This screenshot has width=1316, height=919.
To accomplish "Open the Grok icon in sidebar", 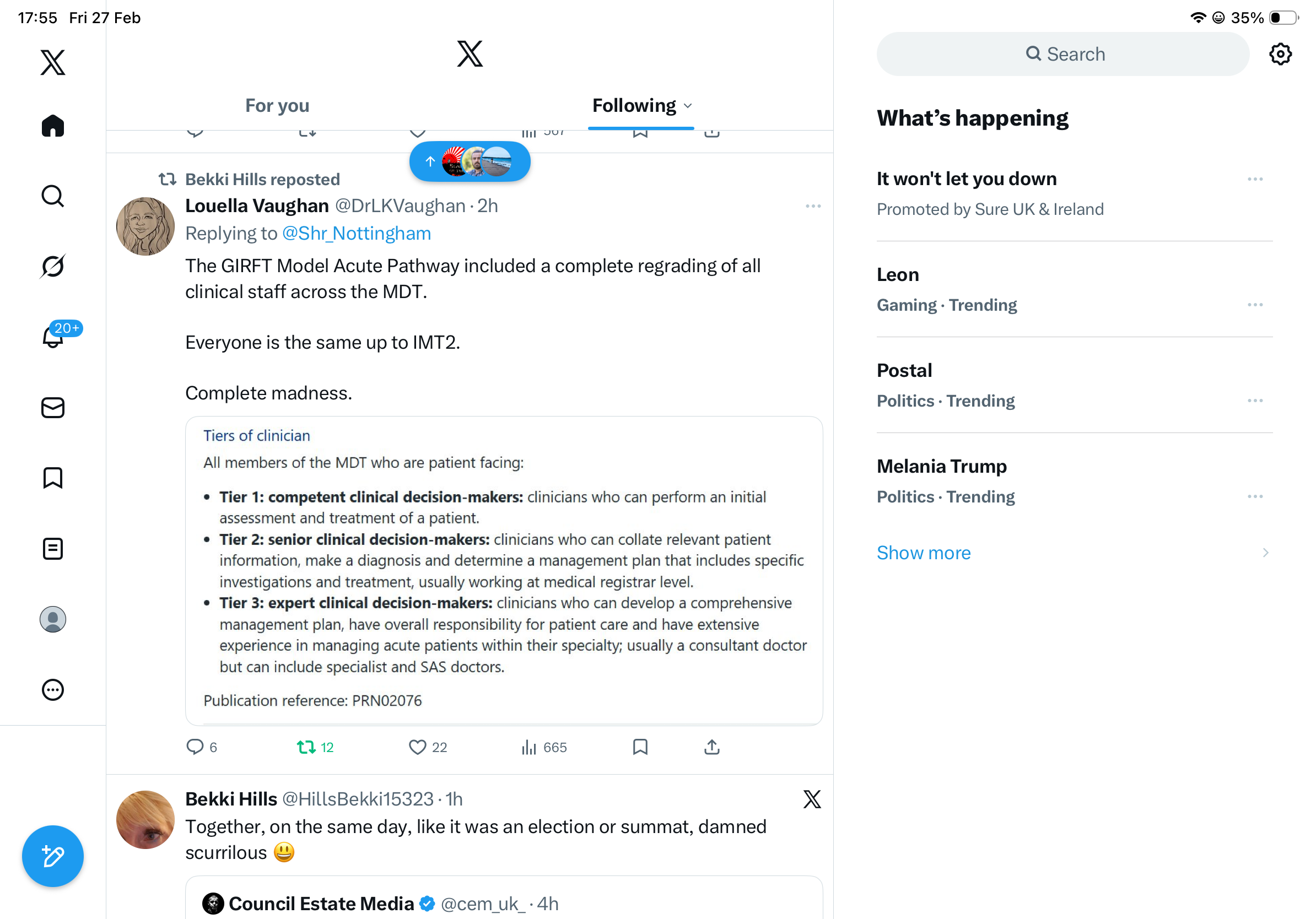I will coord(53,266).
